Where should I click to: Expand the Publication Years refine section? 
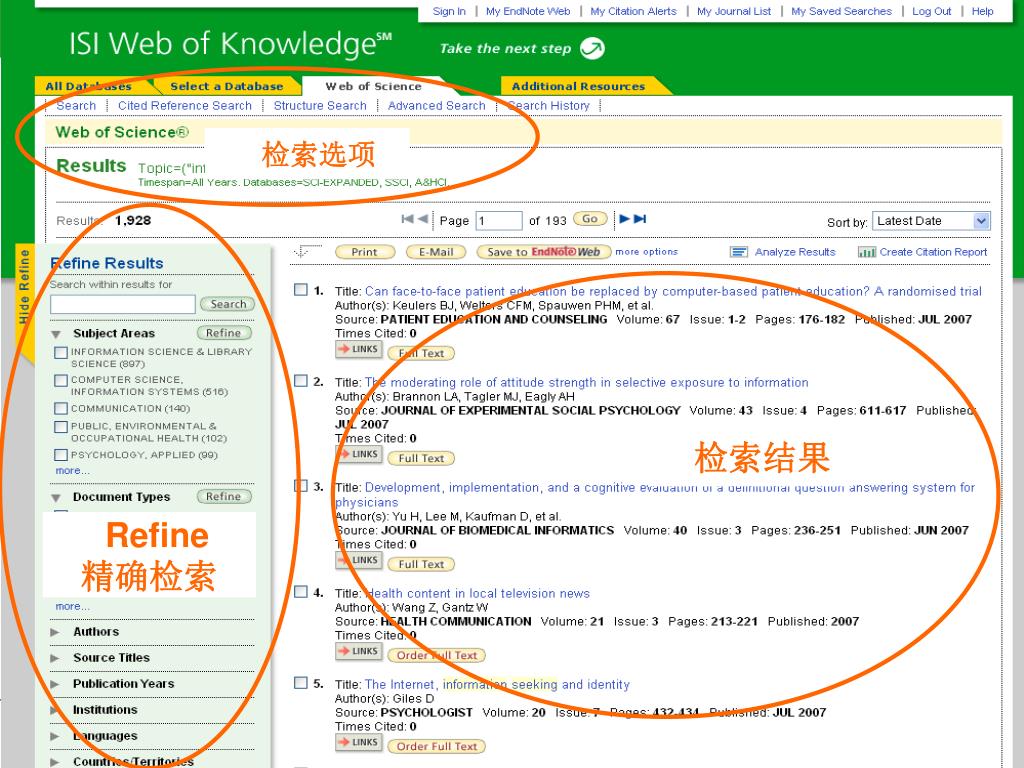tap(56, 684)
